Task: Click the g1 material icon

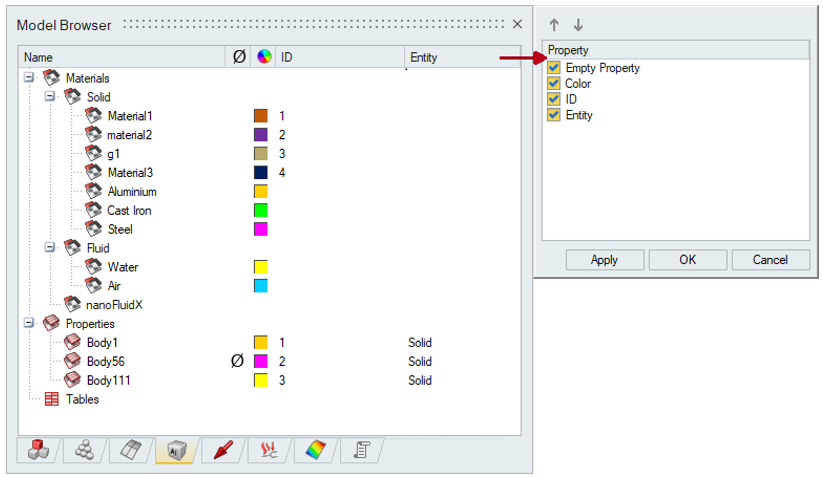Action: point(93,153)
